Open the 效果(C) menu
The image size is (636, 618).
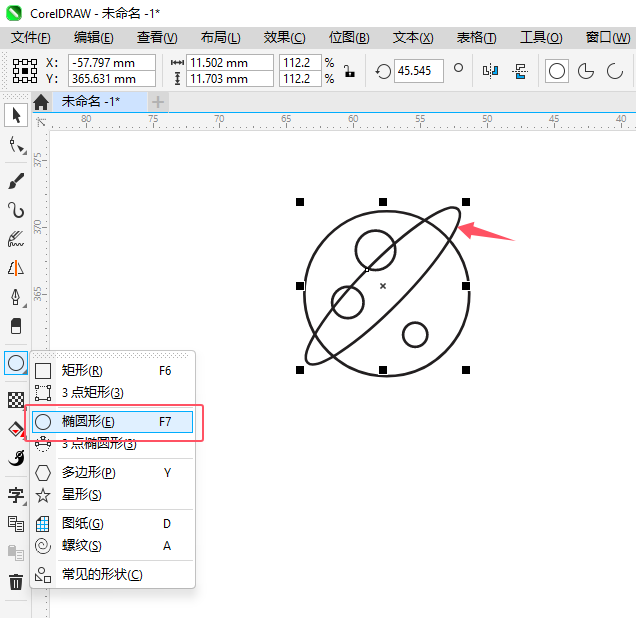pyautogui.click(x=284, y=38)
